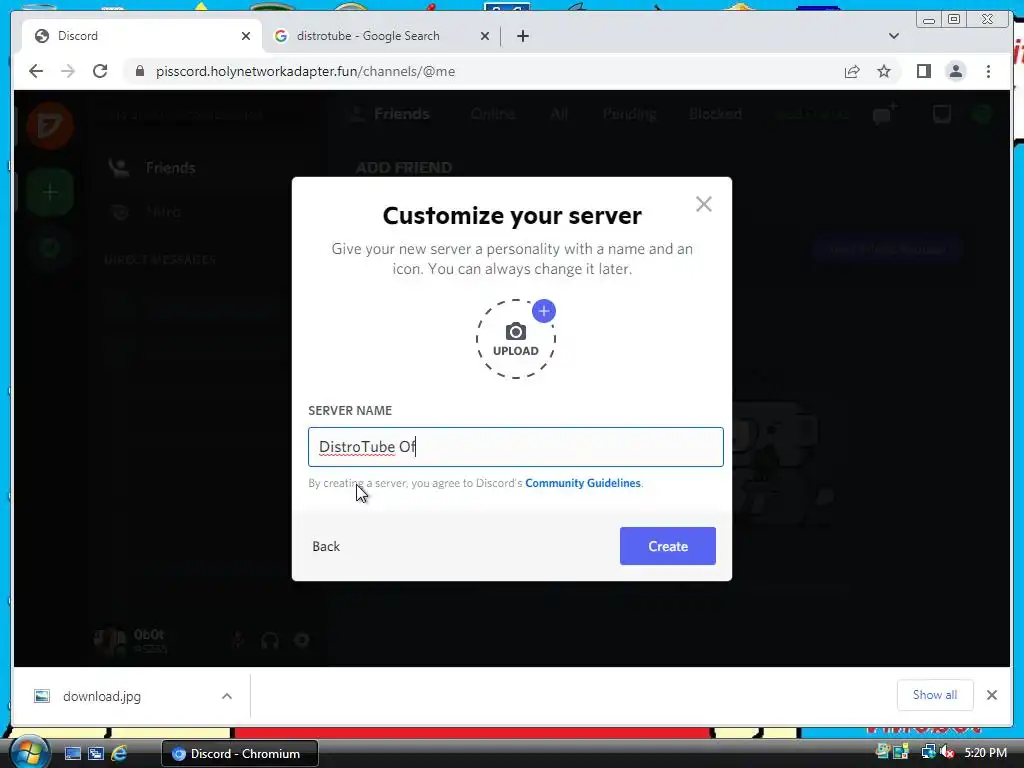Click the Discord home logo in sidebar

50,125
